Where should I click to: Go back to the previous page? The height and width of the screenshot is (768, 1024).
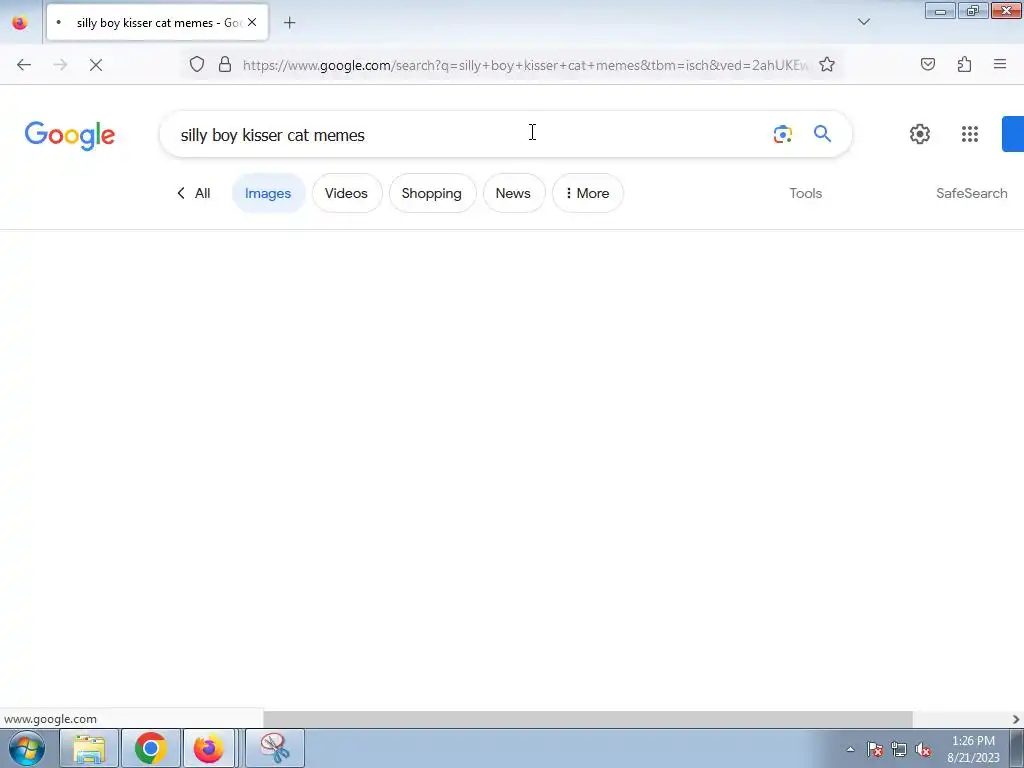[x=24, y=65]
